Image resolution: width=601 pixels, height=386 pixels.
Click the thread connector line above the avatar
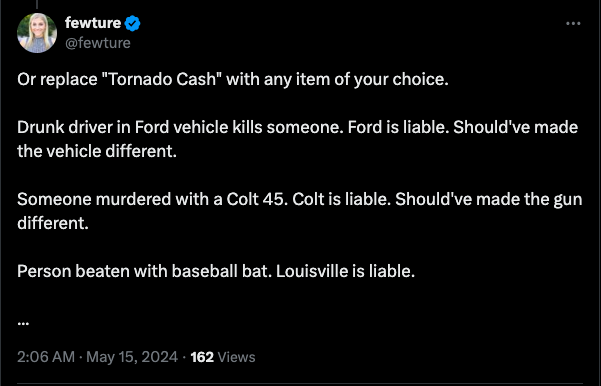tap(37, 4)
